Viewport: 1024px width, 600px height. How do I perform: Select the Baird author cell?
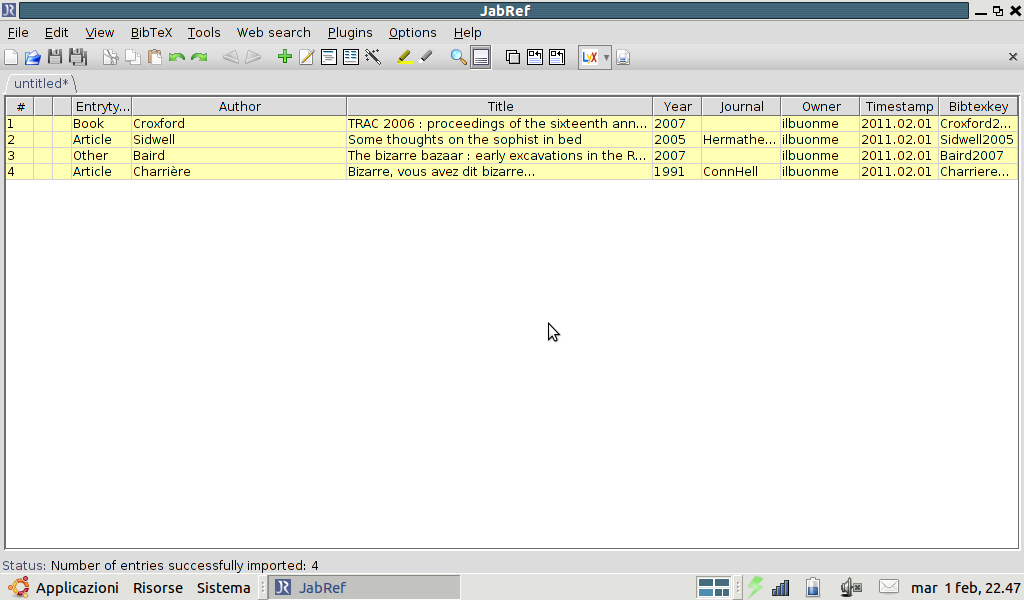click(x=239, y=155)
